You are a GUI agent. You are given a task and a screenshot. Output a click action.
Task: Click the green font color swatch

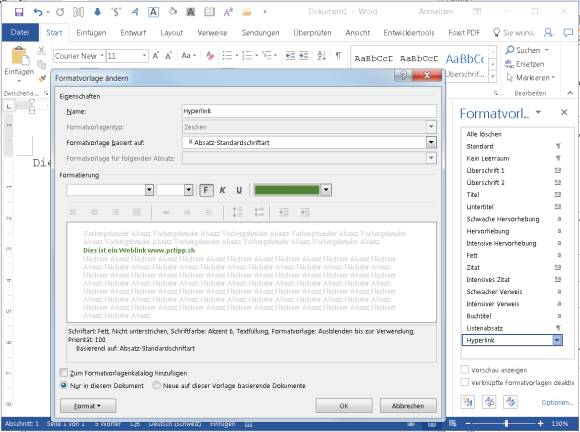[x=287, y=190]
